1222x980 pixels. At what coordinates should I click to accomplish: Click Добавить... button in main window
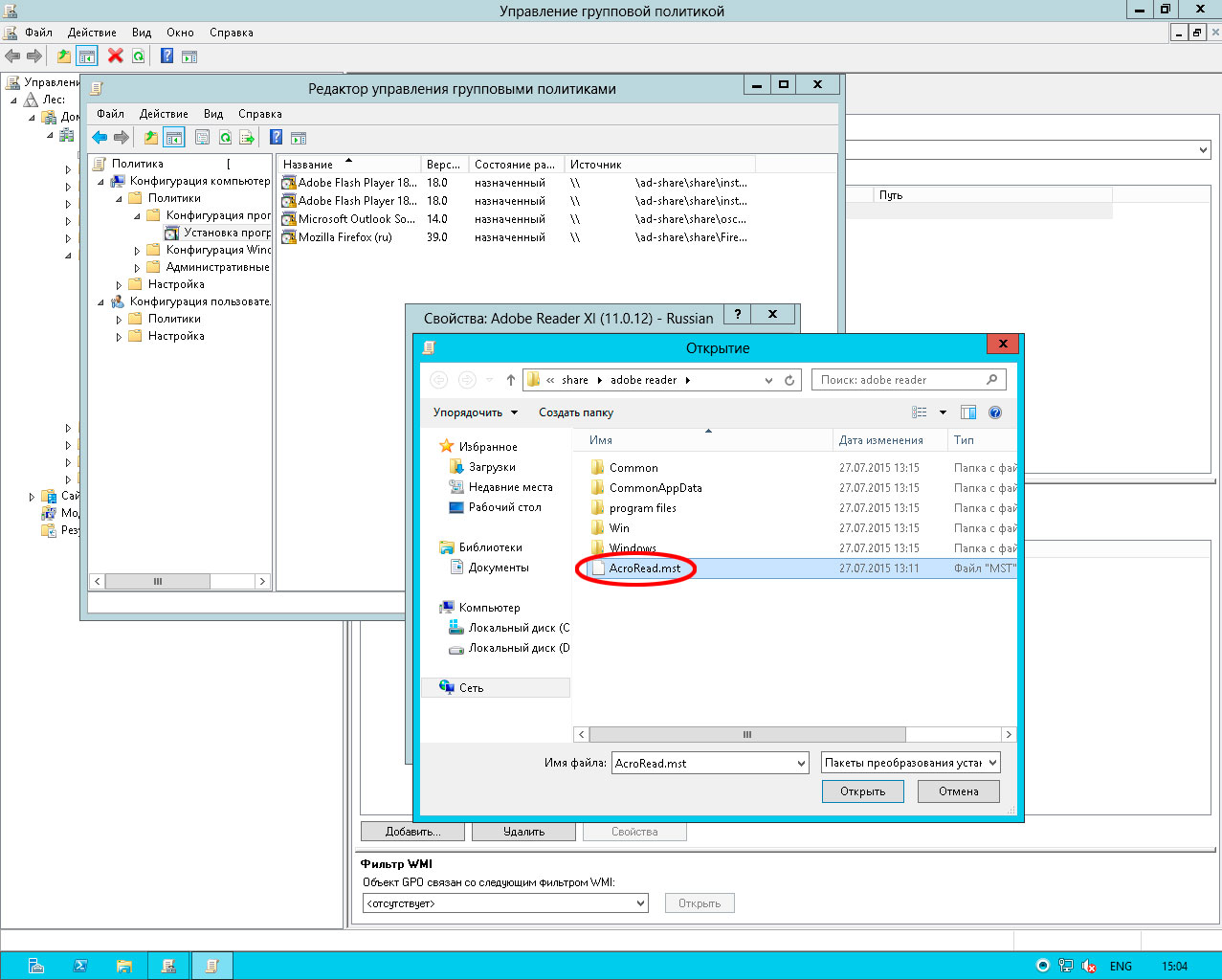click(412, 832)
